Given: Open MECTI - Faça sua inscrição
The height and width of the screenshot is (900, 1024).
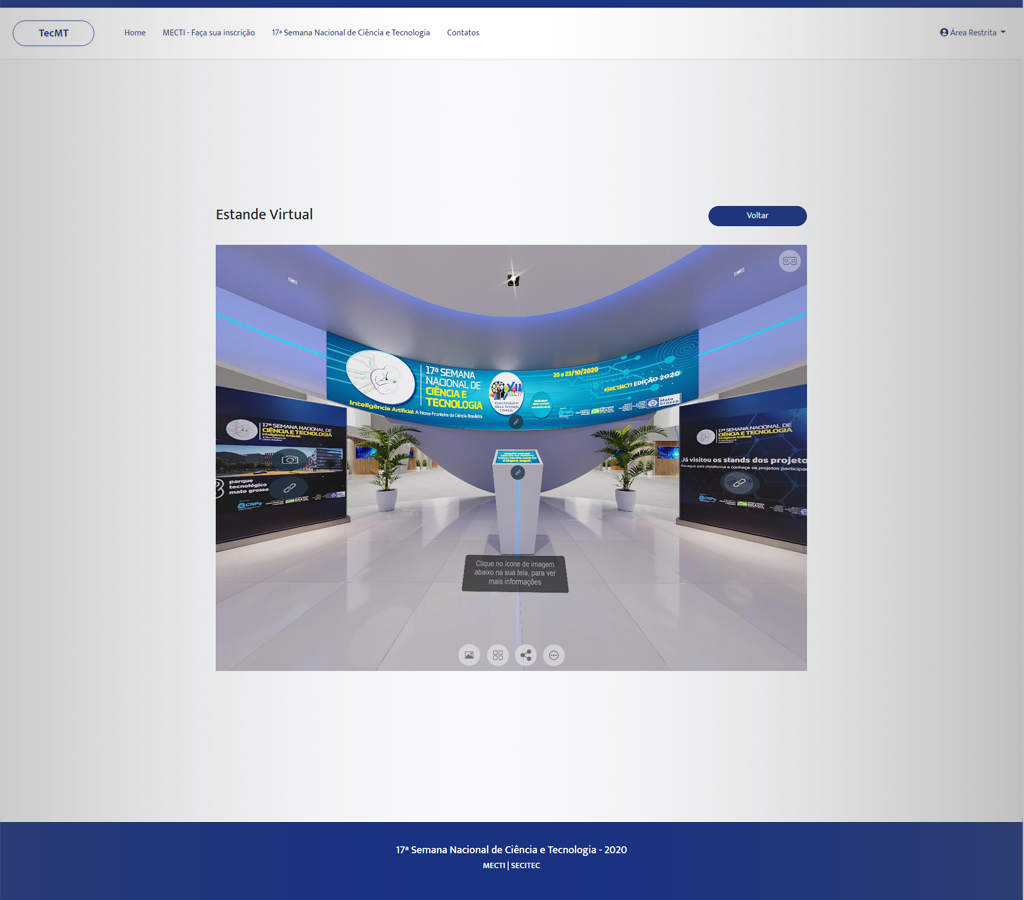Looking at the screenshot, I should (209, 33).
